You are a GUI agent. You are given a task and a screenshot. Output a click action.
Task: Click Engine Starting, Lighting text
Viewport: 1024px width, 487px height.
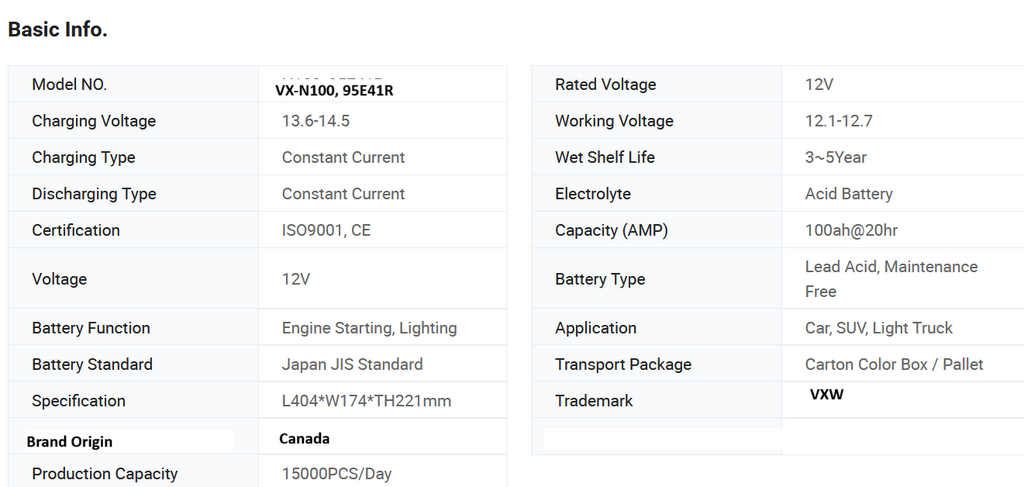click(369, 328)
